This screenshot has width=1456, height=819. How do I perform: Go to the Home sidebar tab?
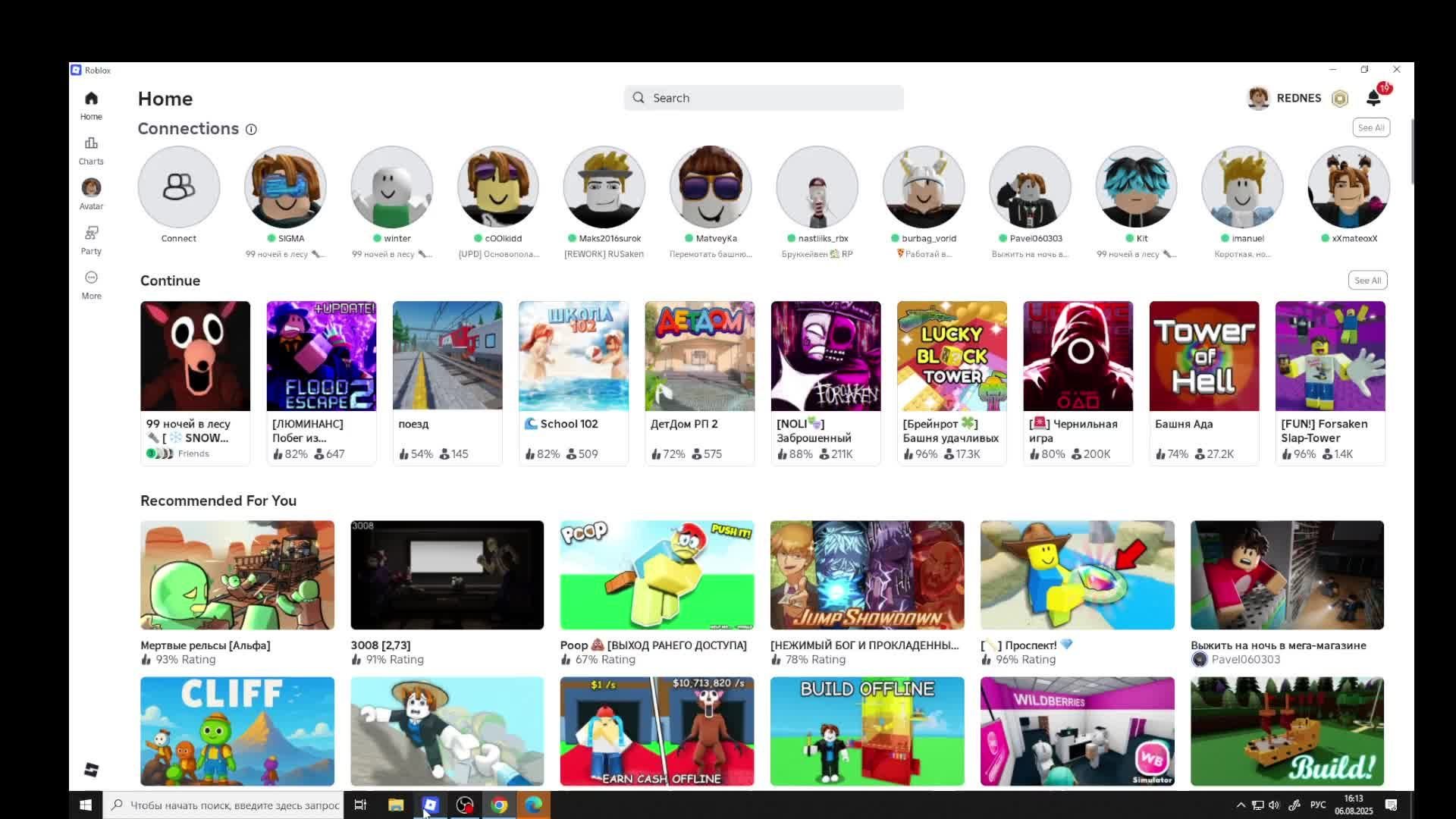(91, 105)
